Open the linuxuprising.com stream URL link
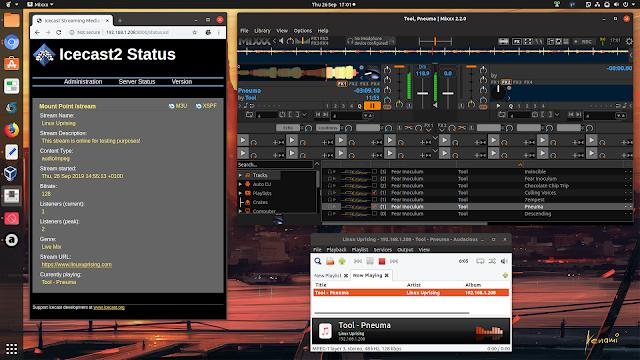Image resolution: width=640 pixels, height=360 pixels. point(77,264)
